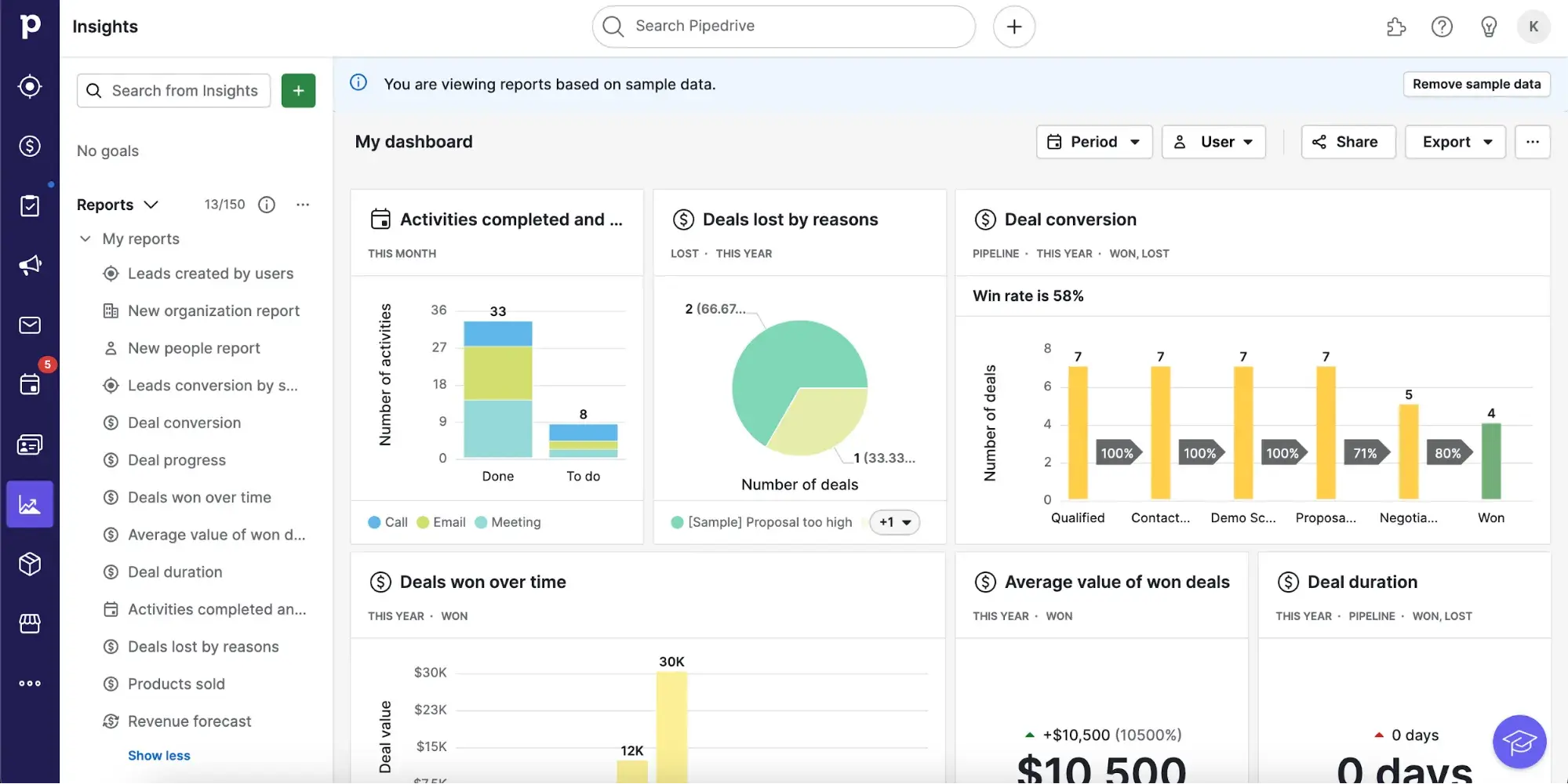
Task: Open the Mail inbox sidebar icon
Action: tap(30, 325)
